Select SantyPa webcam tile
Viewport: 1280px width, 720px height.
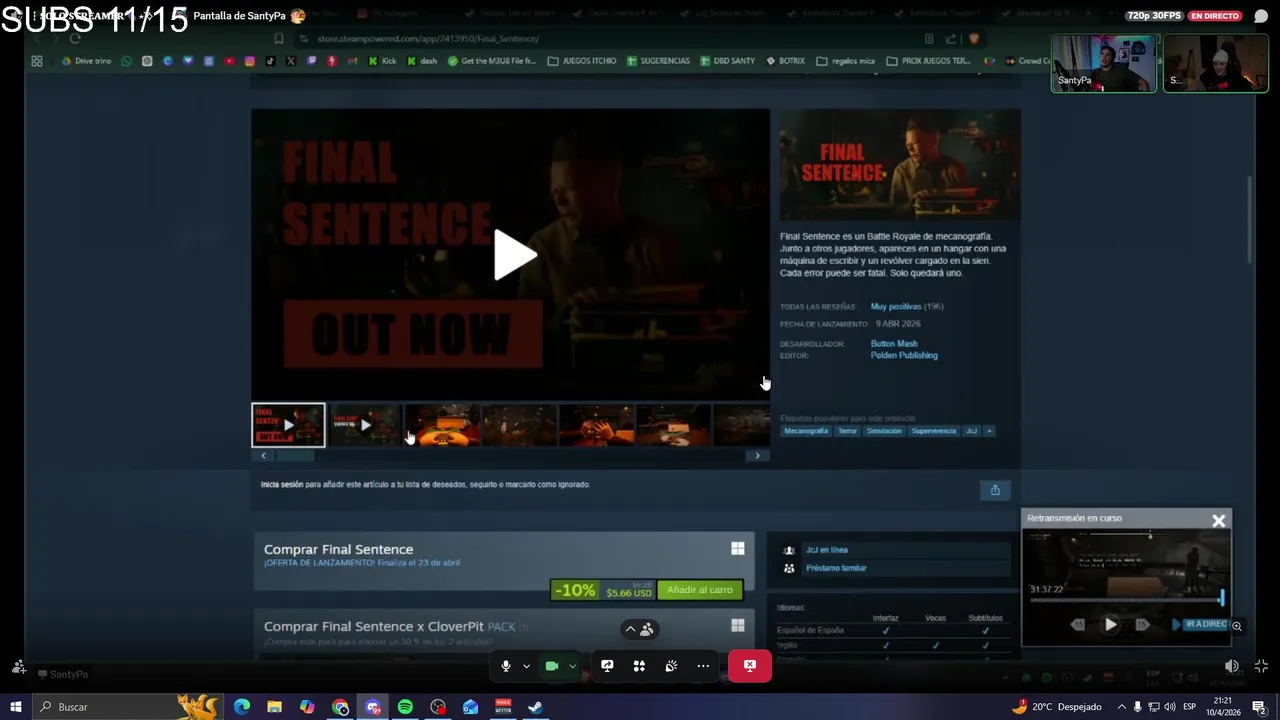1104,64
